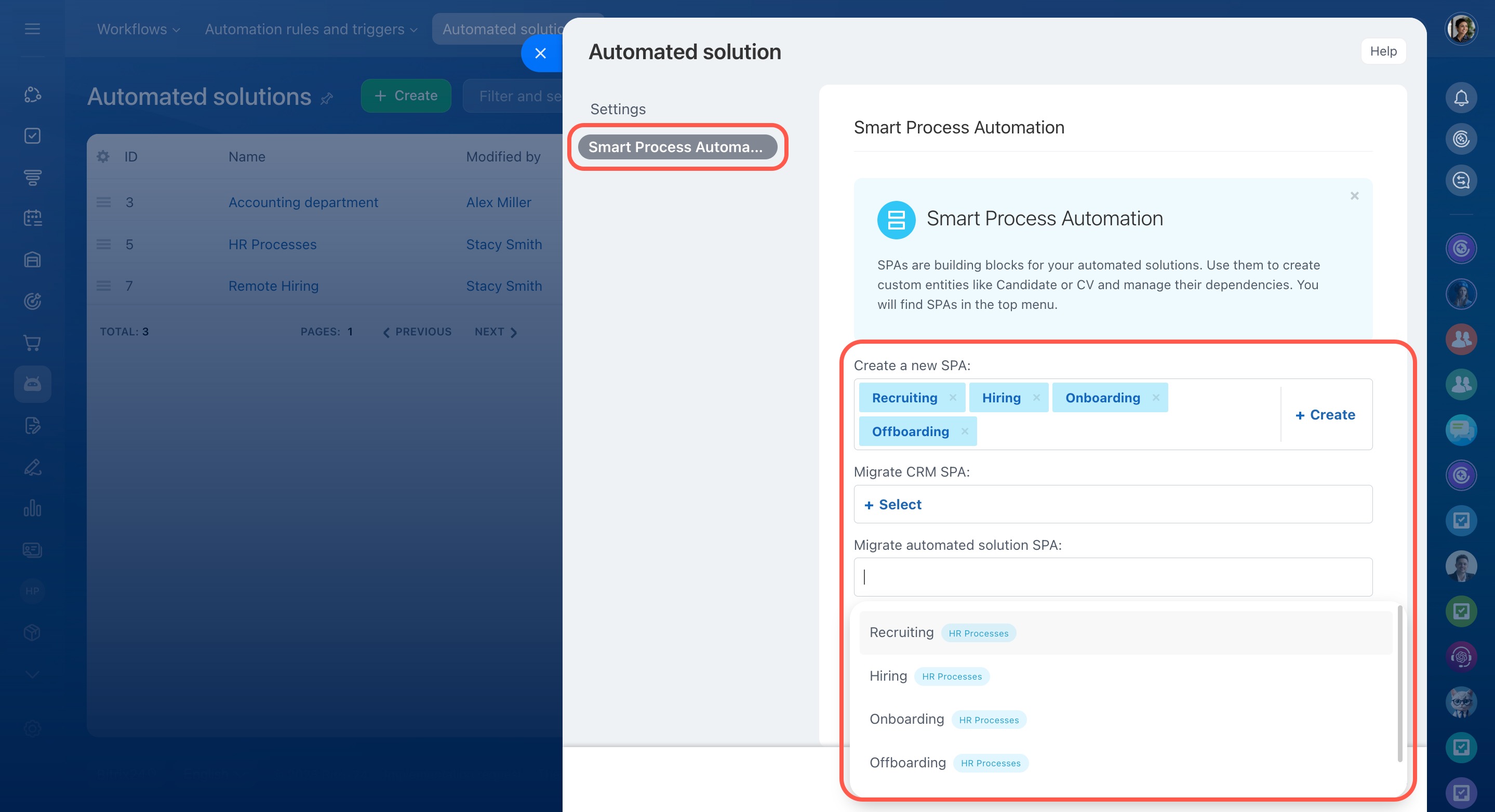Open the calendar sidebar icon
The width and height of the screenshot is (1495, 812).
pyautogui.click(x=33, y=219)
